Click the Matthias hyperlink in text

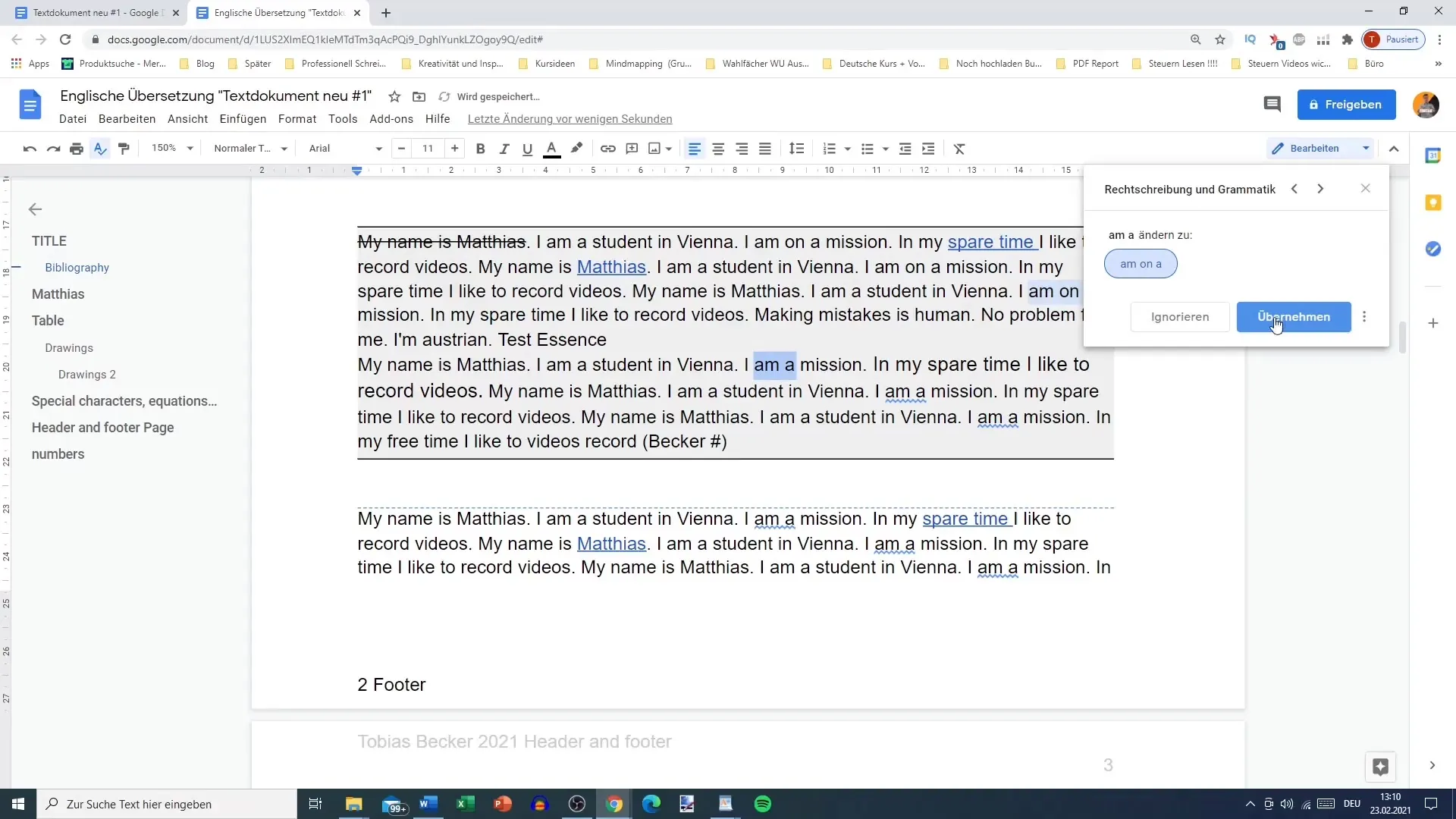tap(612, 266)
